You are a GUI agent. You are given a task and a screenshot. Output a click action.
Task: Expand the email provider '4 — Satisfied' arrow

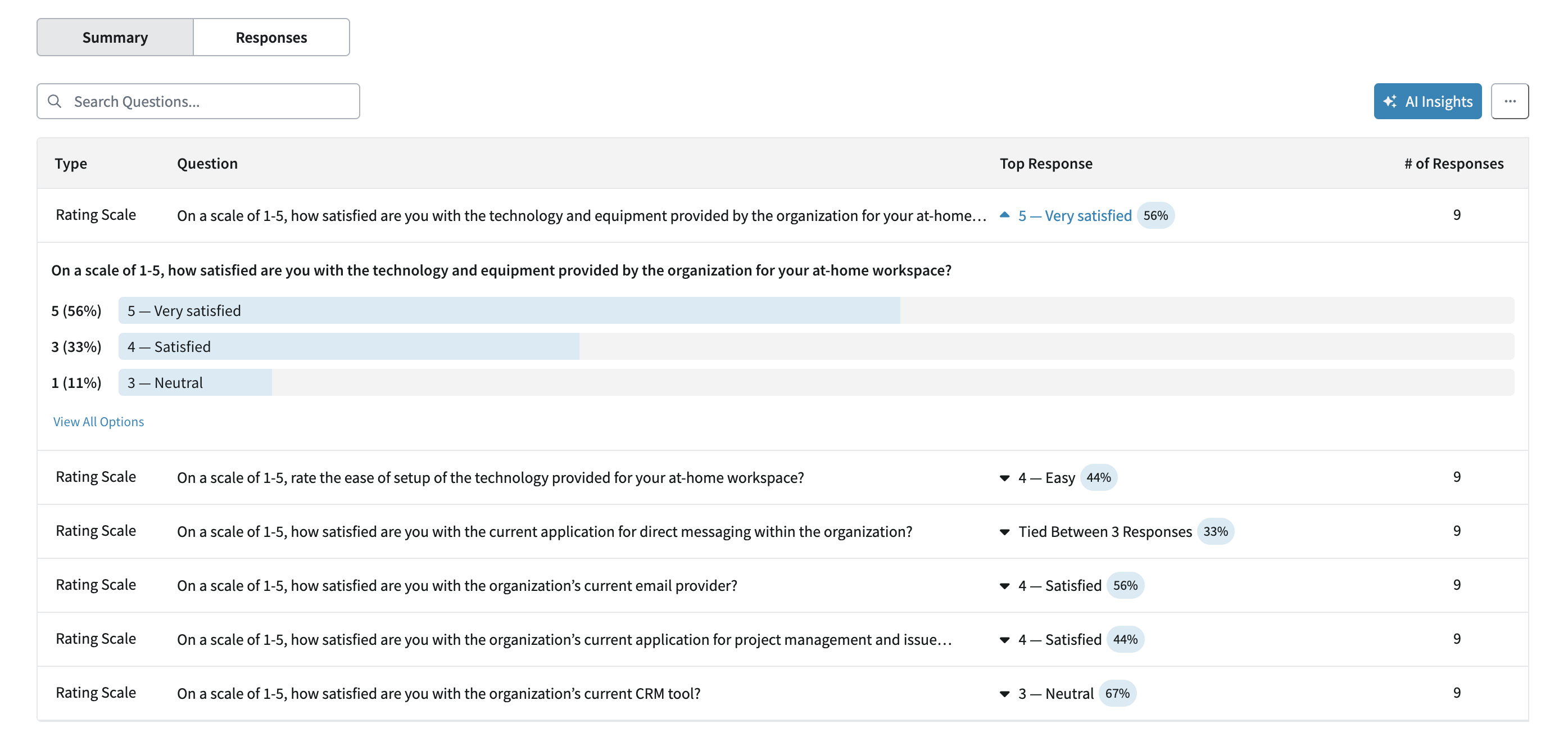click(1004, 586)
